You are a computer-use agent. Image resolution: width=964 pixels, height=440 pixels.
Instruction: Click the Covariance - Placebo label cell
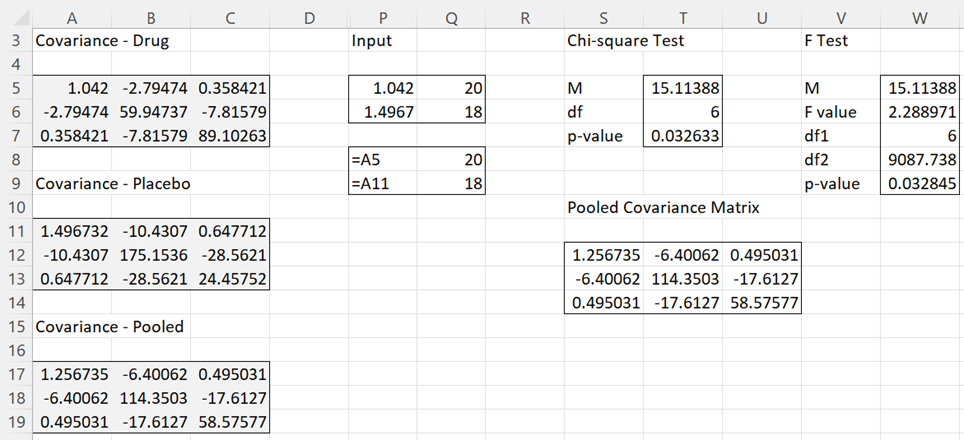click(72, 184)
